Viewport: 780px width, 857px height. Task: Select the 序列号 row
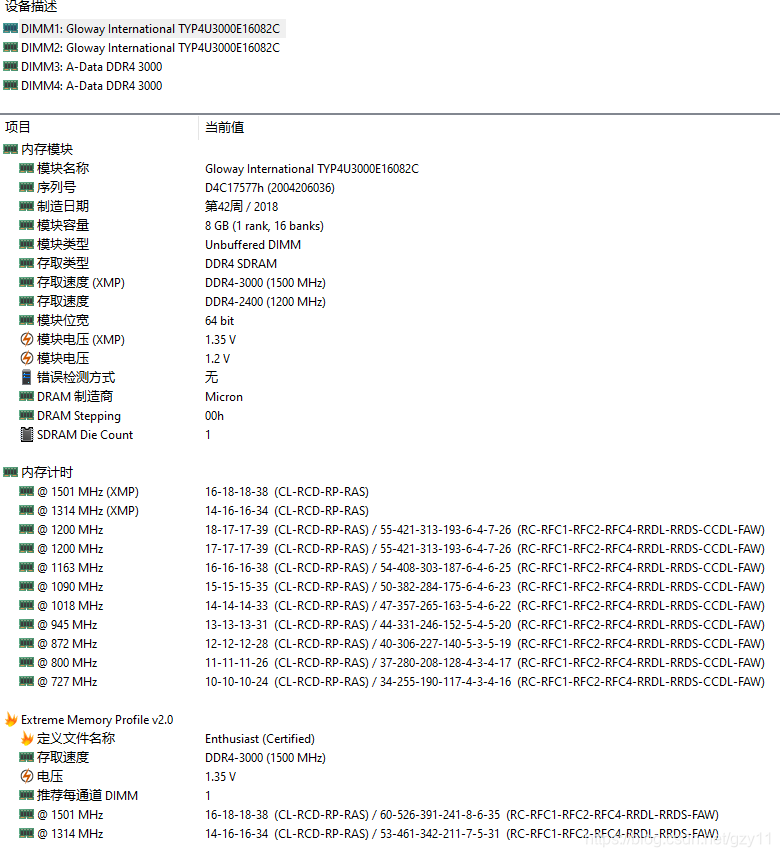[56, 188]
